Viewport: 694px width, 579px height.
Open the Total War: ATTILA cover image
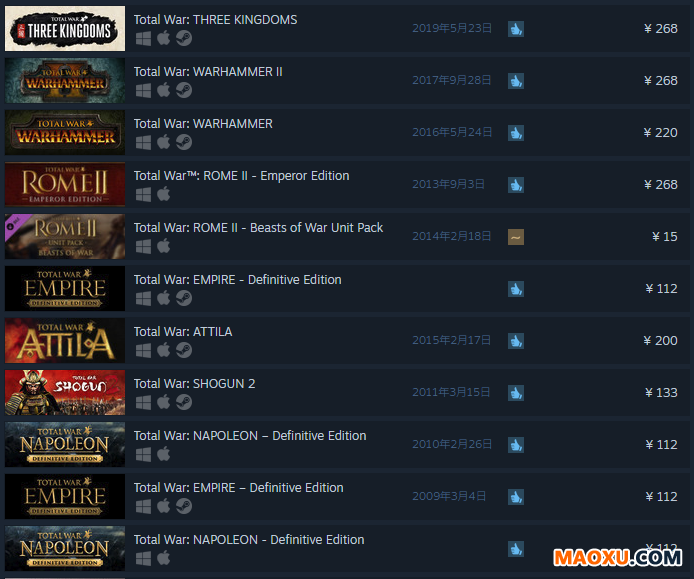coord(65,340)
